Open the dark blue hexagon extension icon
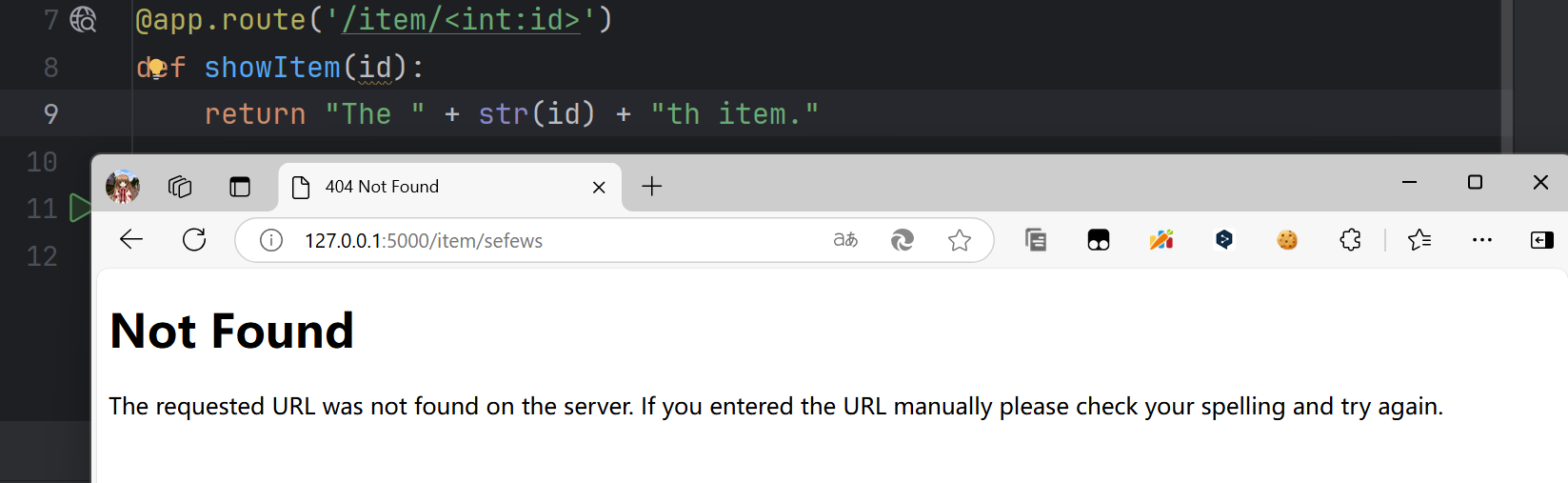This screenshot has height=483, width=1568. point(1224,240)
